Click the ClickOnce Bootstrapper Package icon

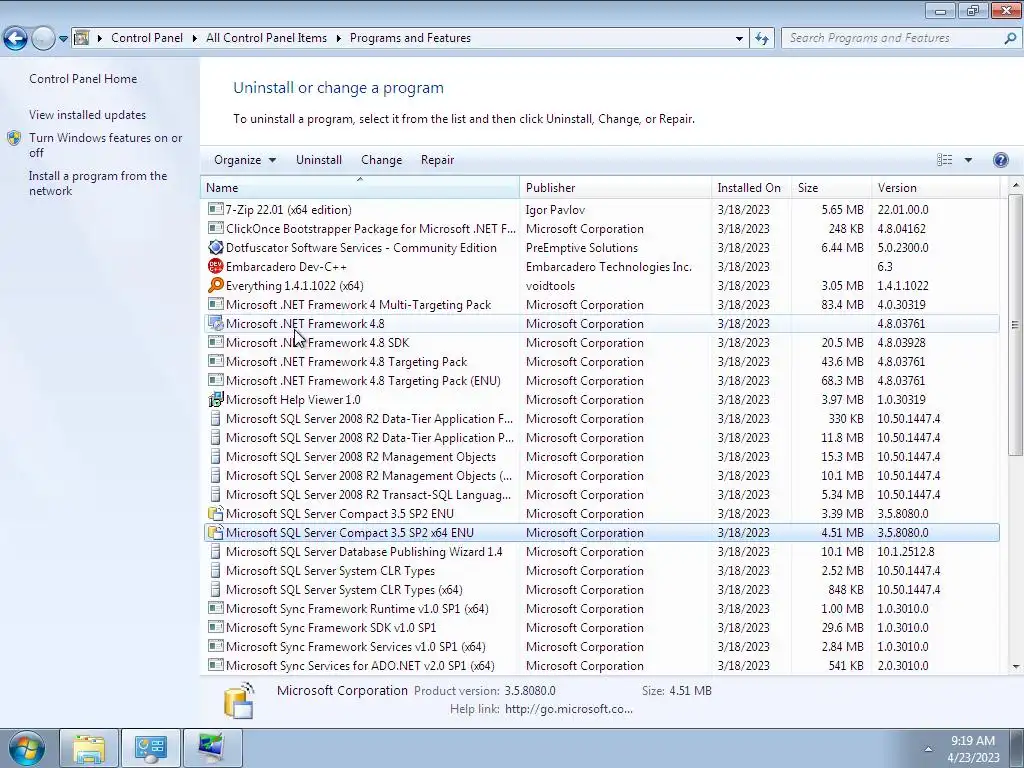(x=215, y=229)
